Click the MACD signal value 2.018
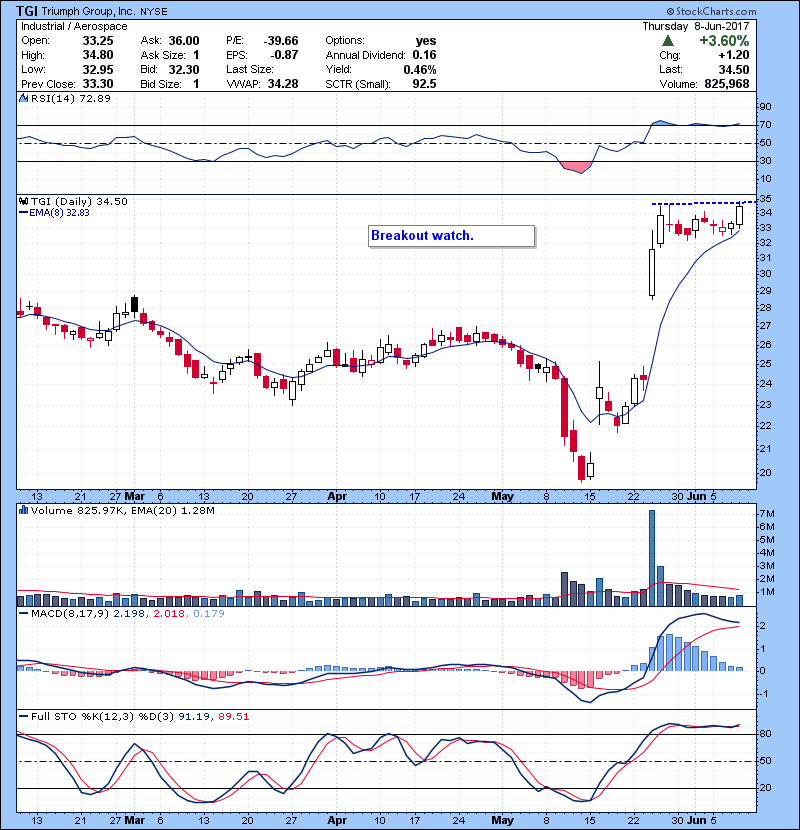This screenshot has width=800, height=830. (169, 614)
